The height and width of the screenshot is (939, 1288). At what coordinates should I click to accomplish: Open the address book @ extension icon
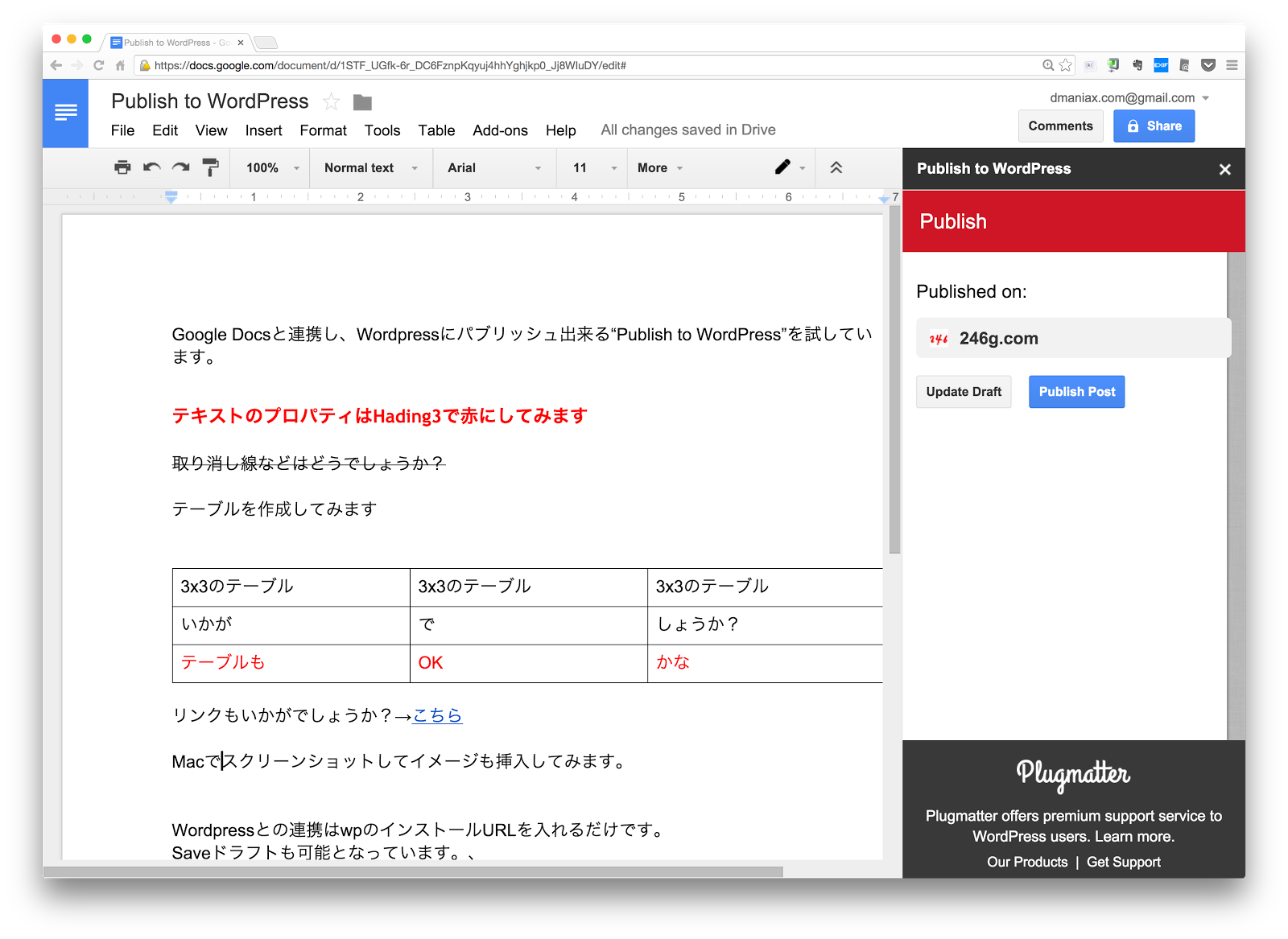(1184, 65)
